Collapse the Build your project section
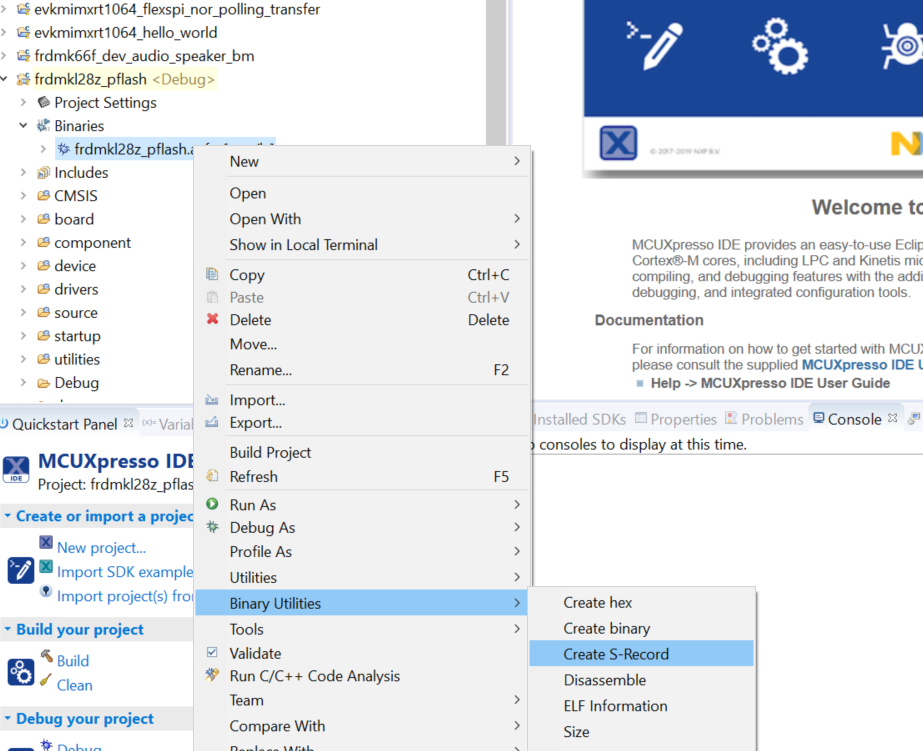923x751 pixels. [x=8, y=629]
